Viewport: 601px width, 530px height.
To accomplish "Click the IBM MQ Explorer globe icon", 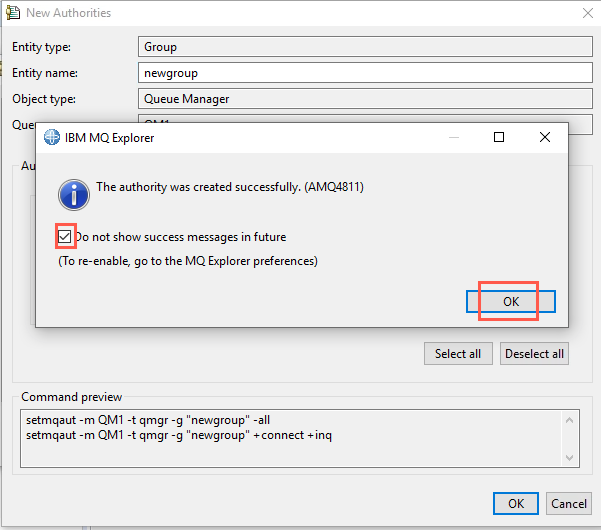I will coord(52,137).
